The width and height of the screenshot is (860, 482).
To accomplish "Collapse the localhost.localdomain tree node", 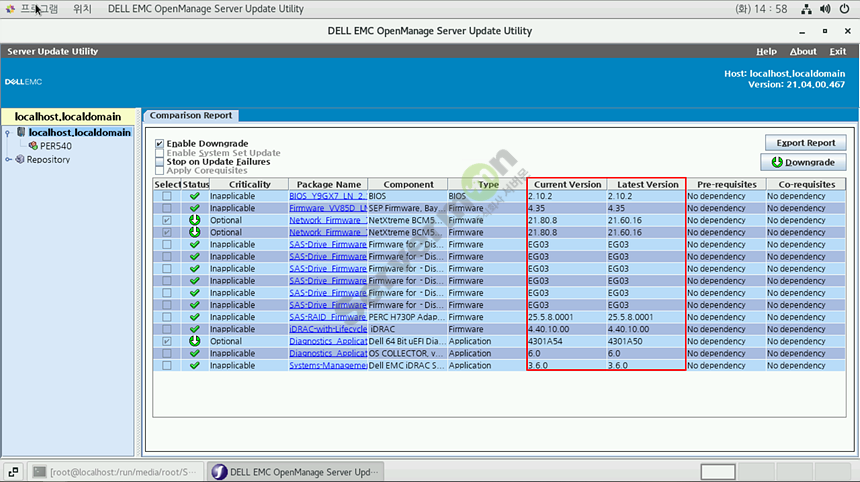I will [8, 133].
